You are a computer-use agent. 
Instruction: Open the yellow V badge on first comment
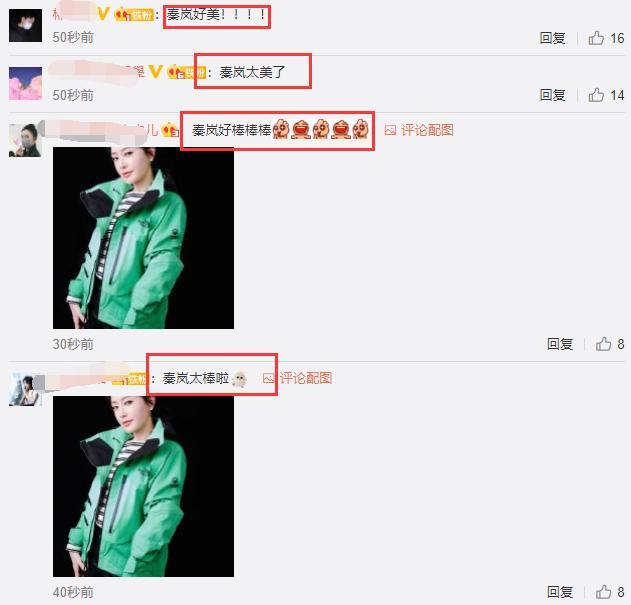(x=103, y=14)
